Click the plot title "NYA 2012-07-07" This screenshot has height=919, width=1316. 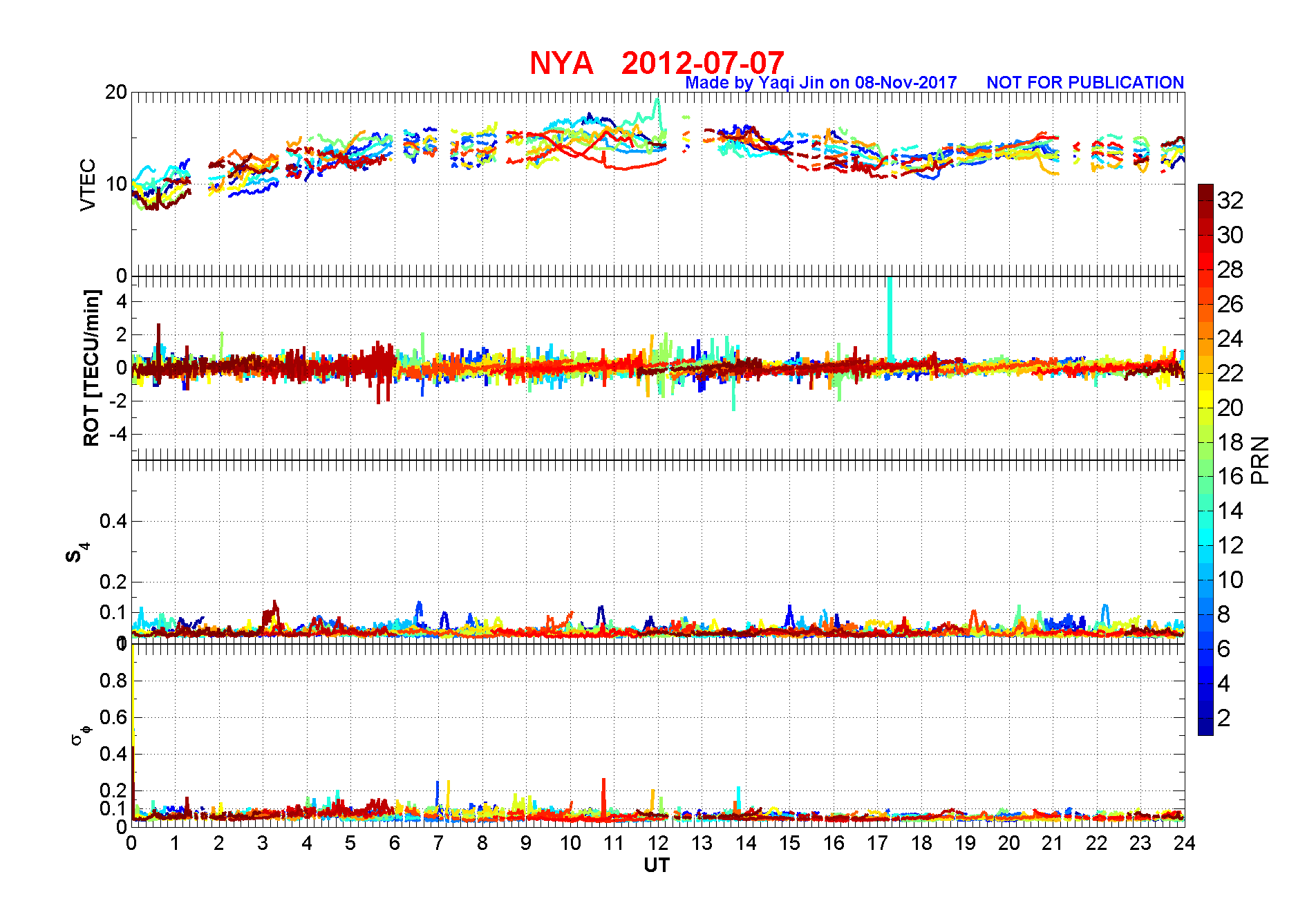(657, 63)
